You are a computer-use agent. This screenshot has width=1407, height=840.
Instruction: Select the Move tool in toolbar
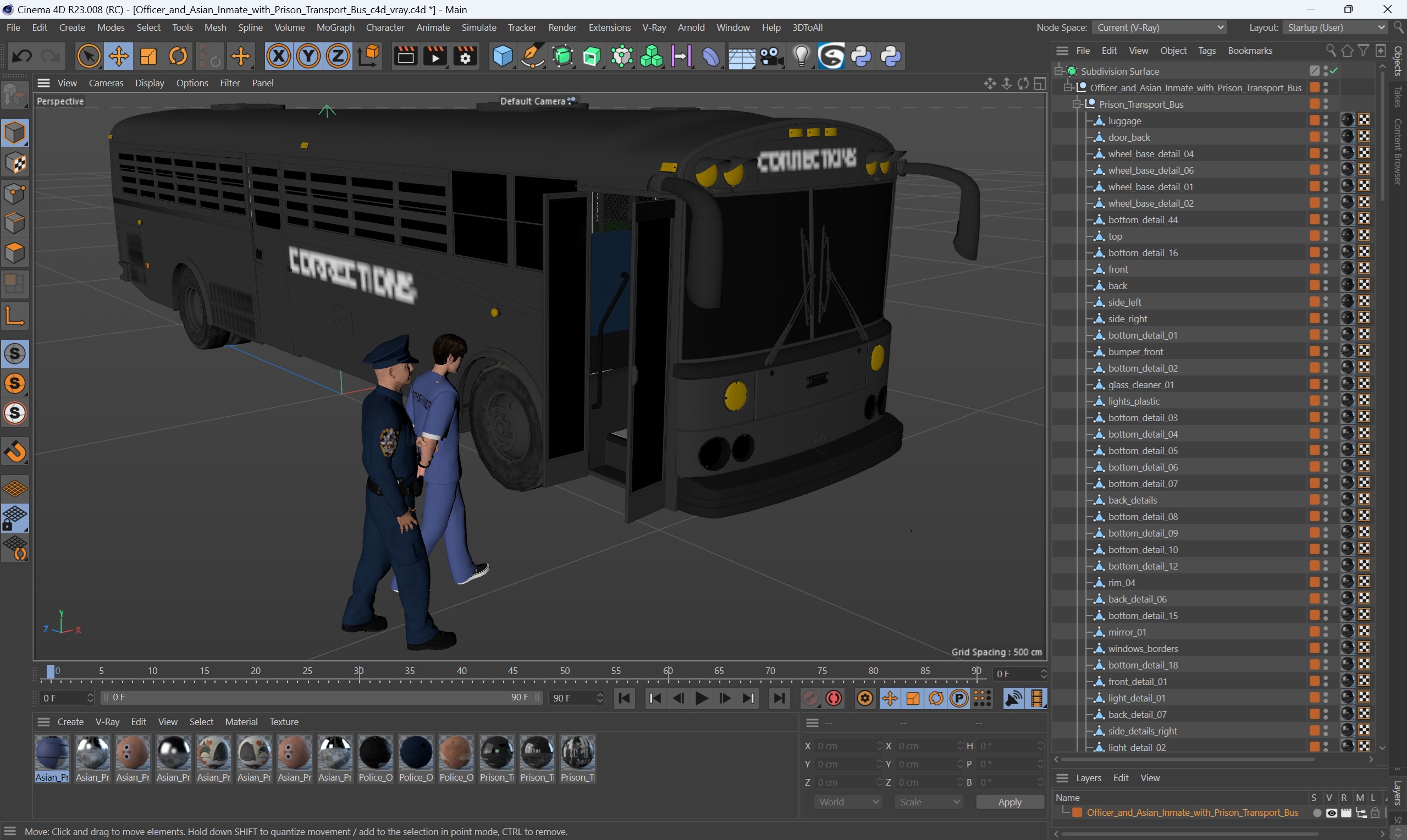pyautogui.click(x=117, y=56)
